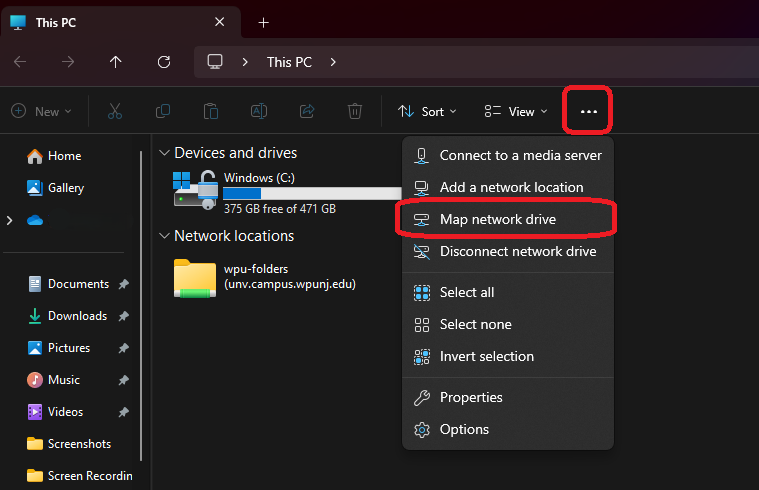Choose Add a network location

[508, 187]
